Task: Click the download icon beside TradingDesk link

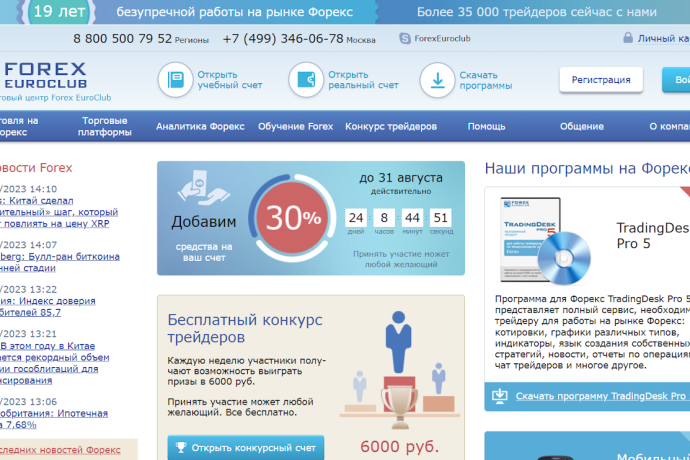Action: point(499,396)
